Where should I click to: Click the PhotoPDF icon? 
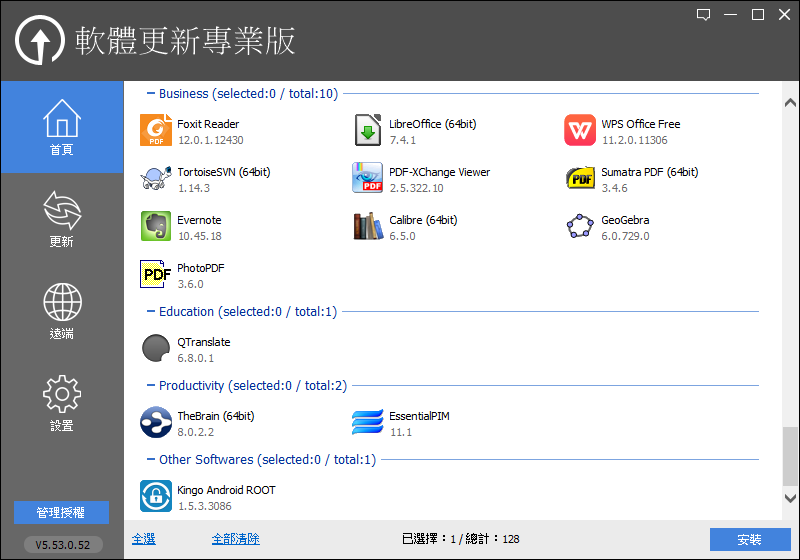pyautogui.click(x=156, y=274)
